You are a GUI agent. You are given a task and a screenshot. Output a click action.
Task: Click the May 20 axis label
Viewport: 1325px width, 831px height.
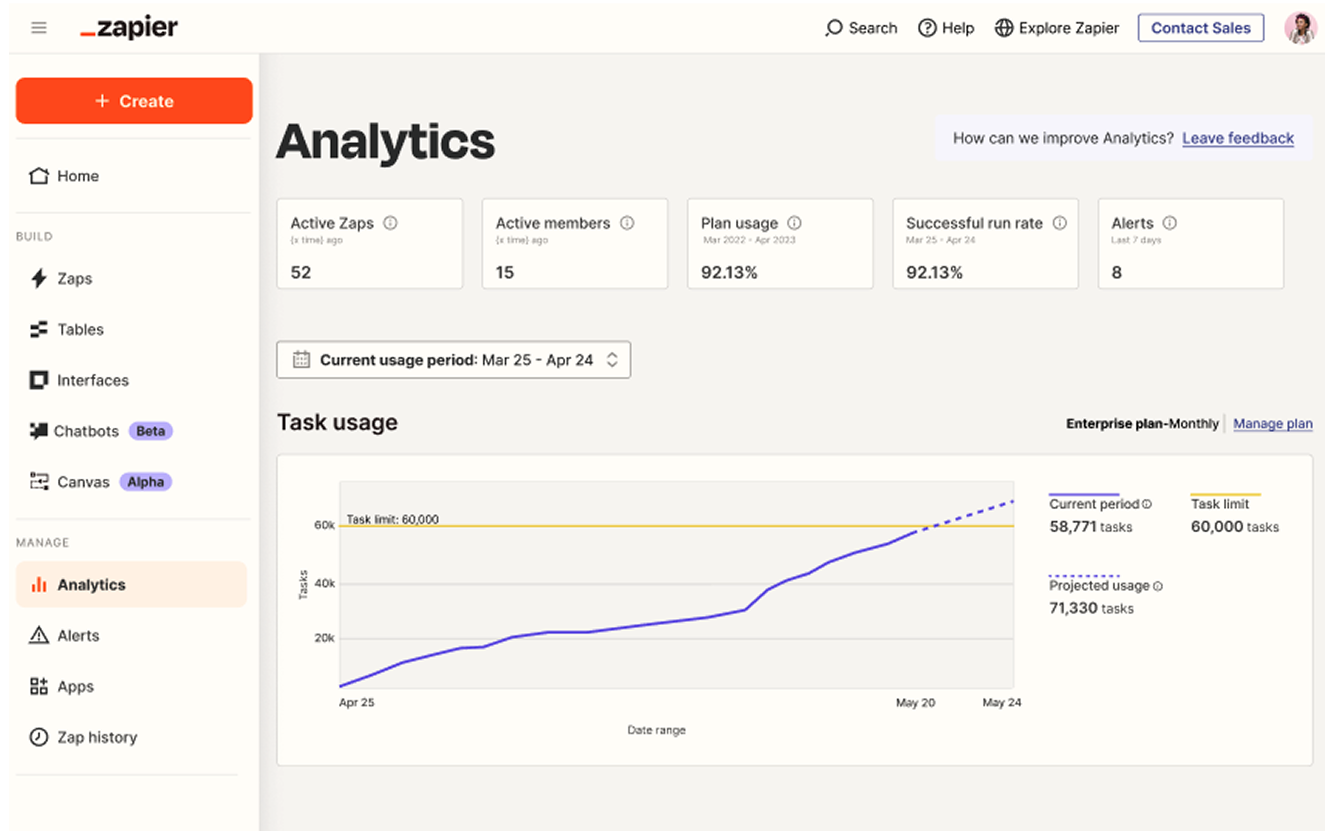coord(915,703)
